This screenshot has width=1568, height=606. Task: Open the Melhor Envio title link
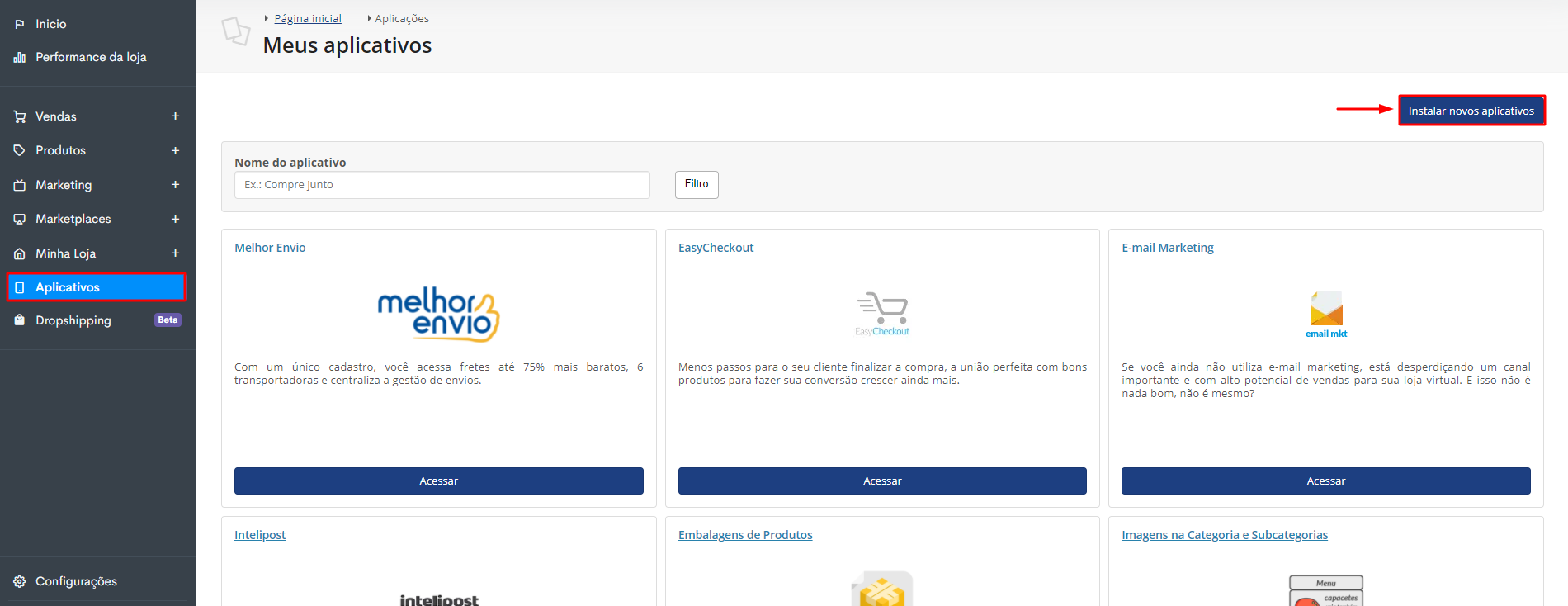270,248
